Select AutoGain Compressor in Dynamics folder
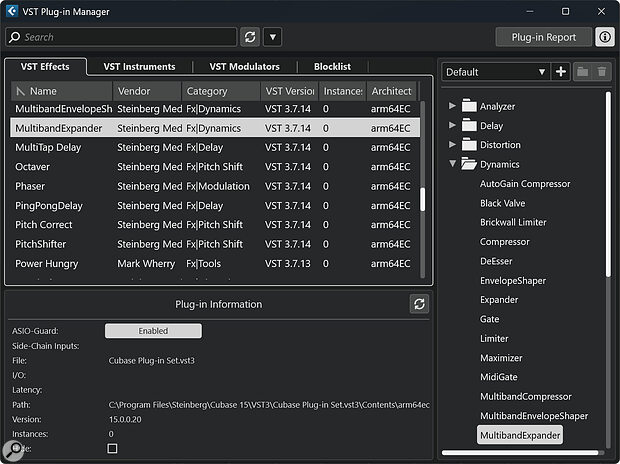Viewport: 620px width, 464px height. (525, 184)
